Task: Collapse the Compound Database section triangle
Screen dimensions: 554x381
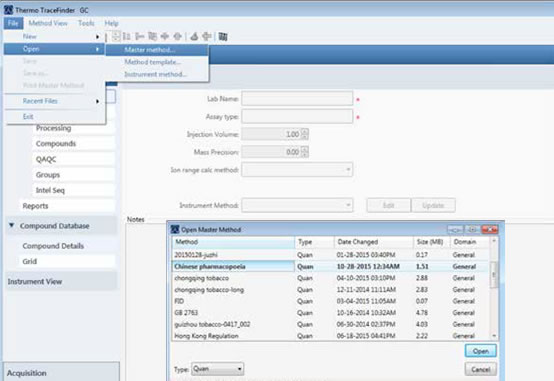Action: point(12,225)
